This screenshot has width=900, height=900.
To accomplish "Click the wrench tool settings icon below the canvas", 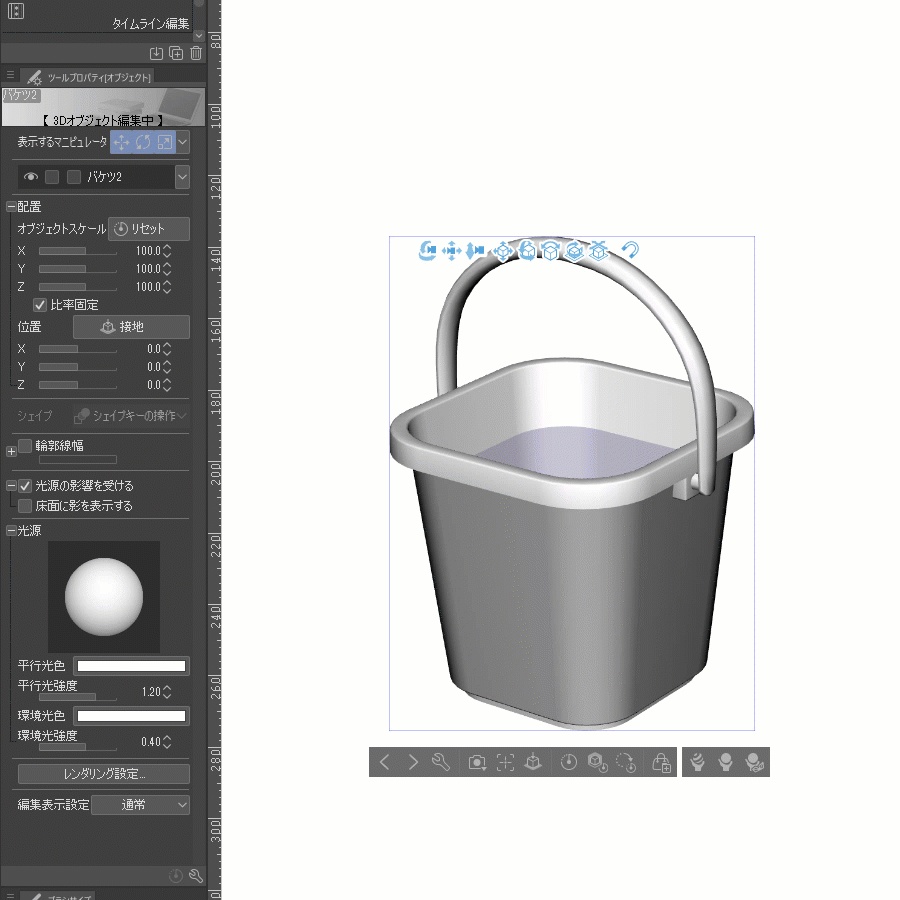I will pos(440,762).
